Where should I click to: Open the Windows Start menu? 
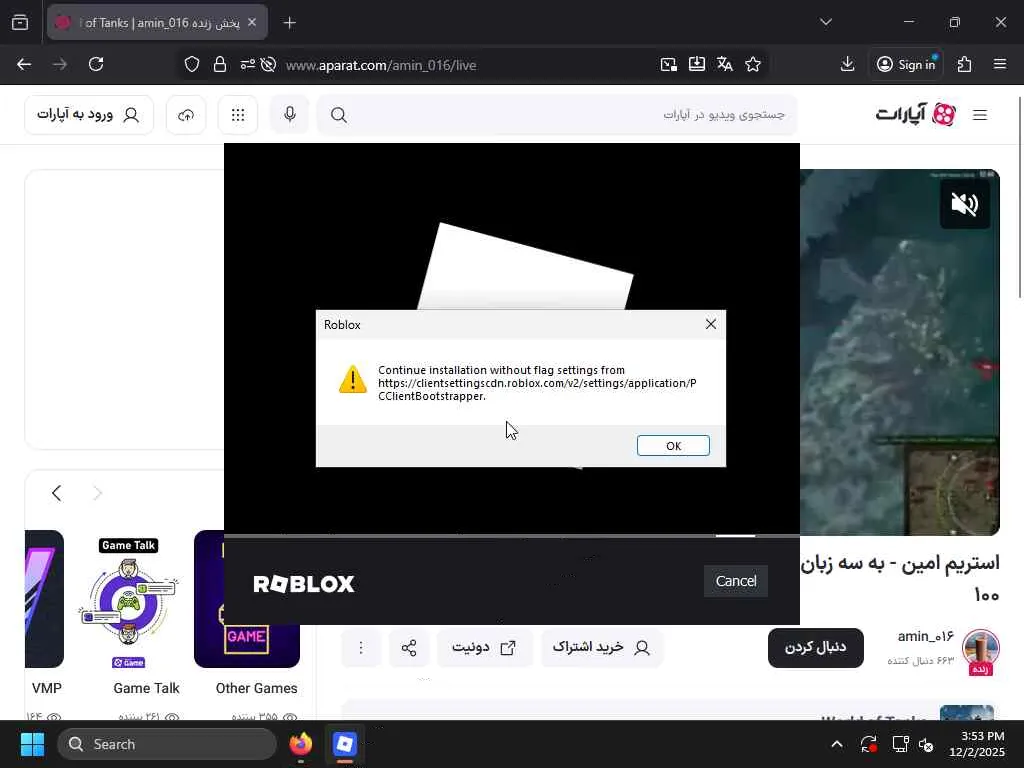32,744
